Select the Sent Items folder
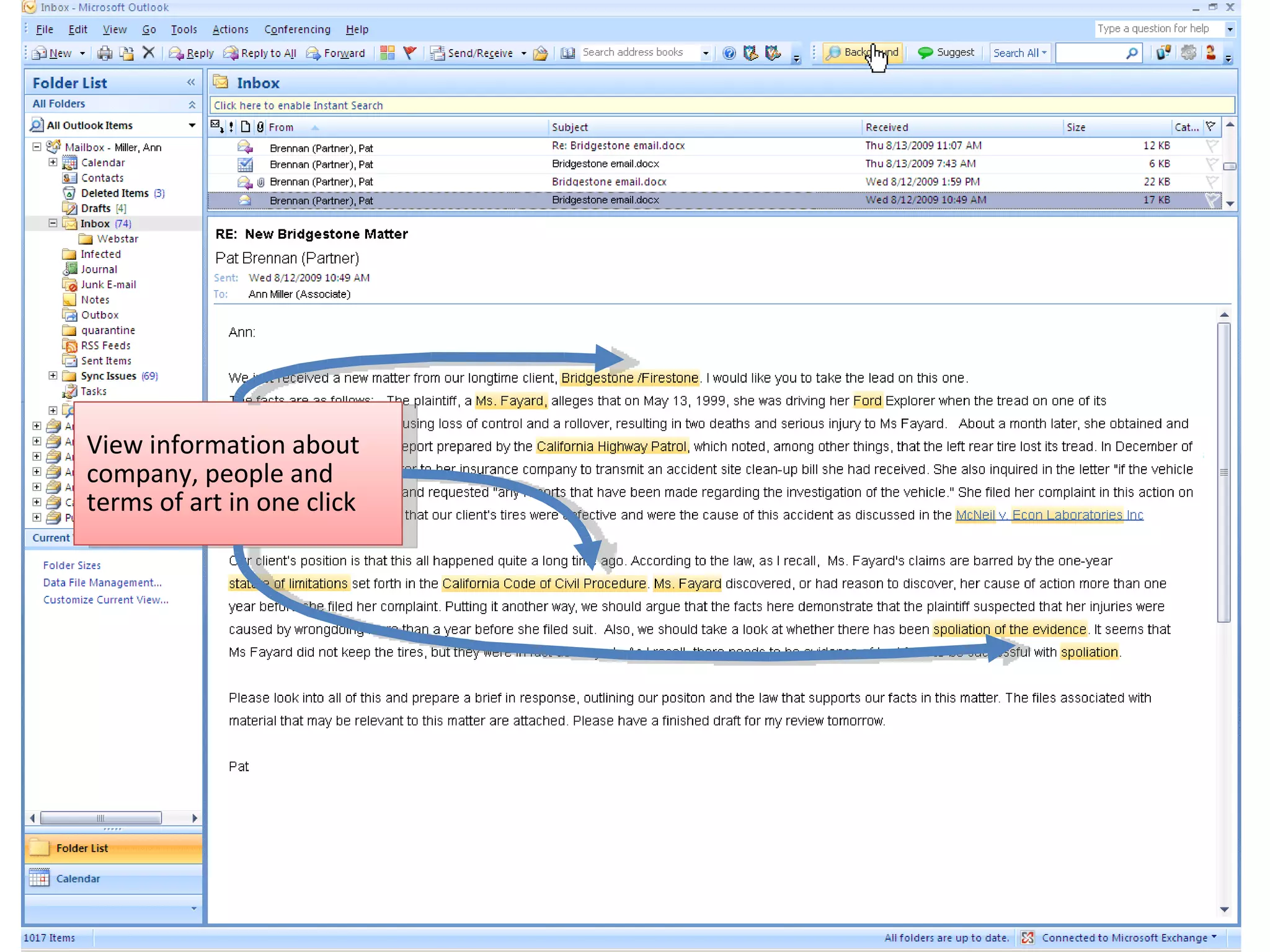1270x952 pixels. tap(106, 361)
